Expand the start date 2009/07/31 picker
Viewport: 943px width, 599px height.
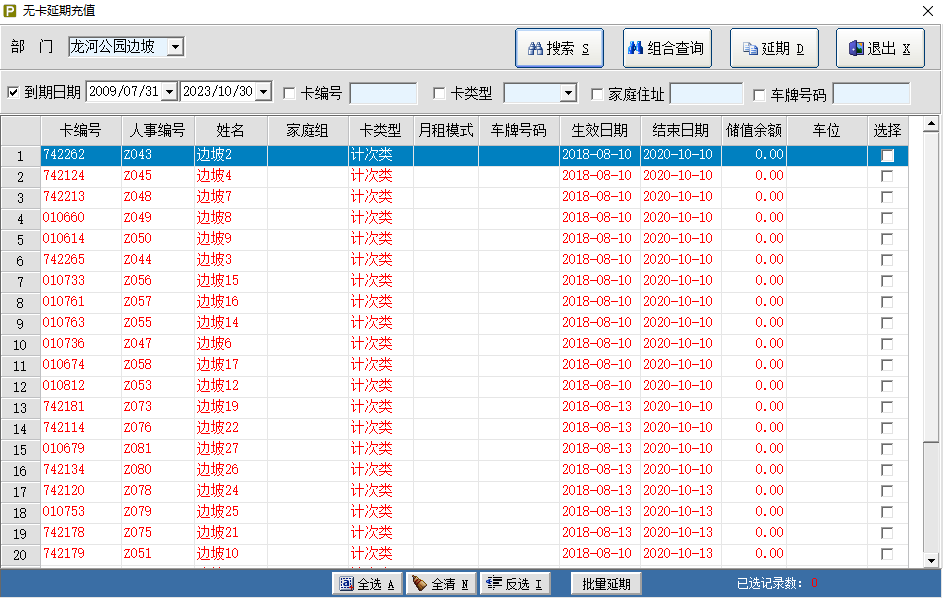pos(169,92)
